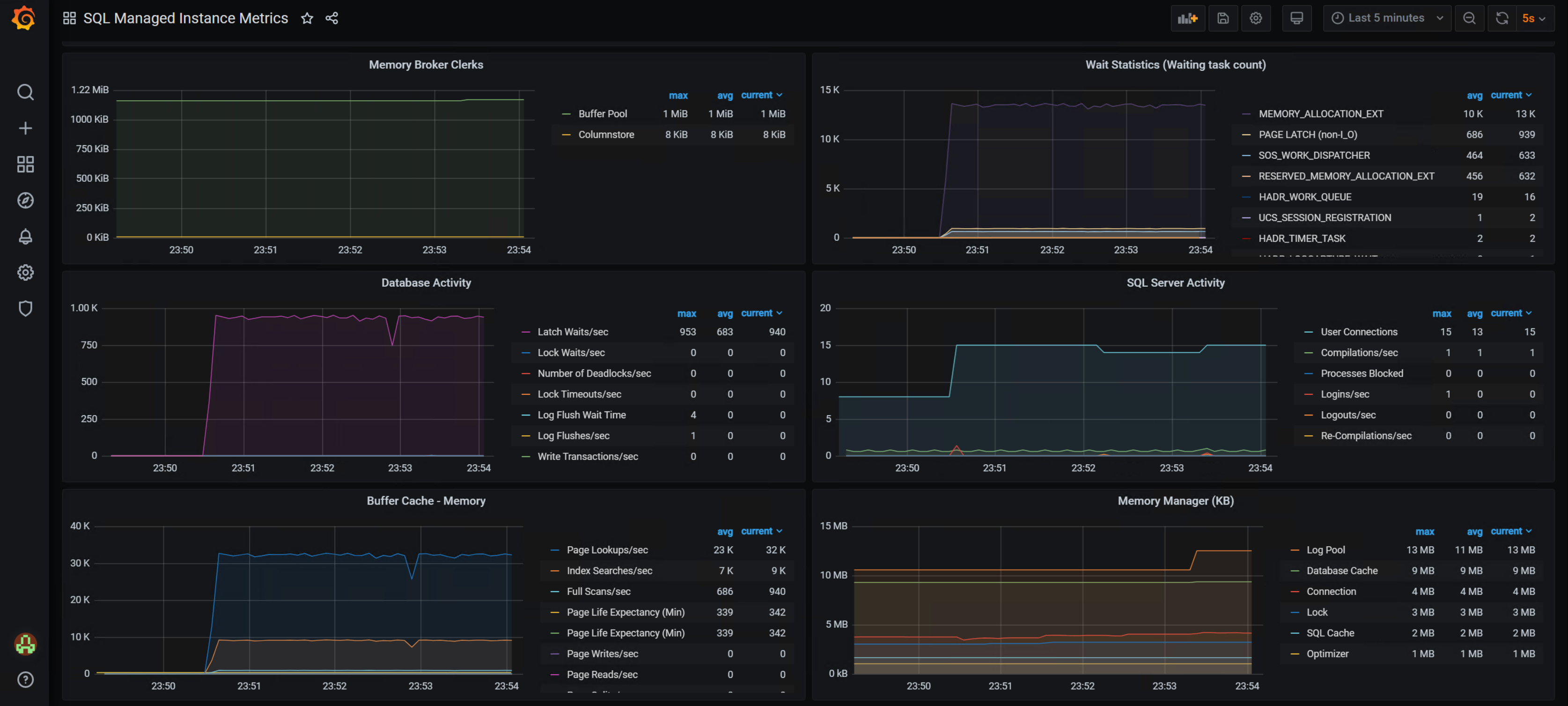Image resolution: width=1568 pixels, height=706 pixels.
Task: Open dashboard settings gear in the top bar
Action: [1256, 18]
